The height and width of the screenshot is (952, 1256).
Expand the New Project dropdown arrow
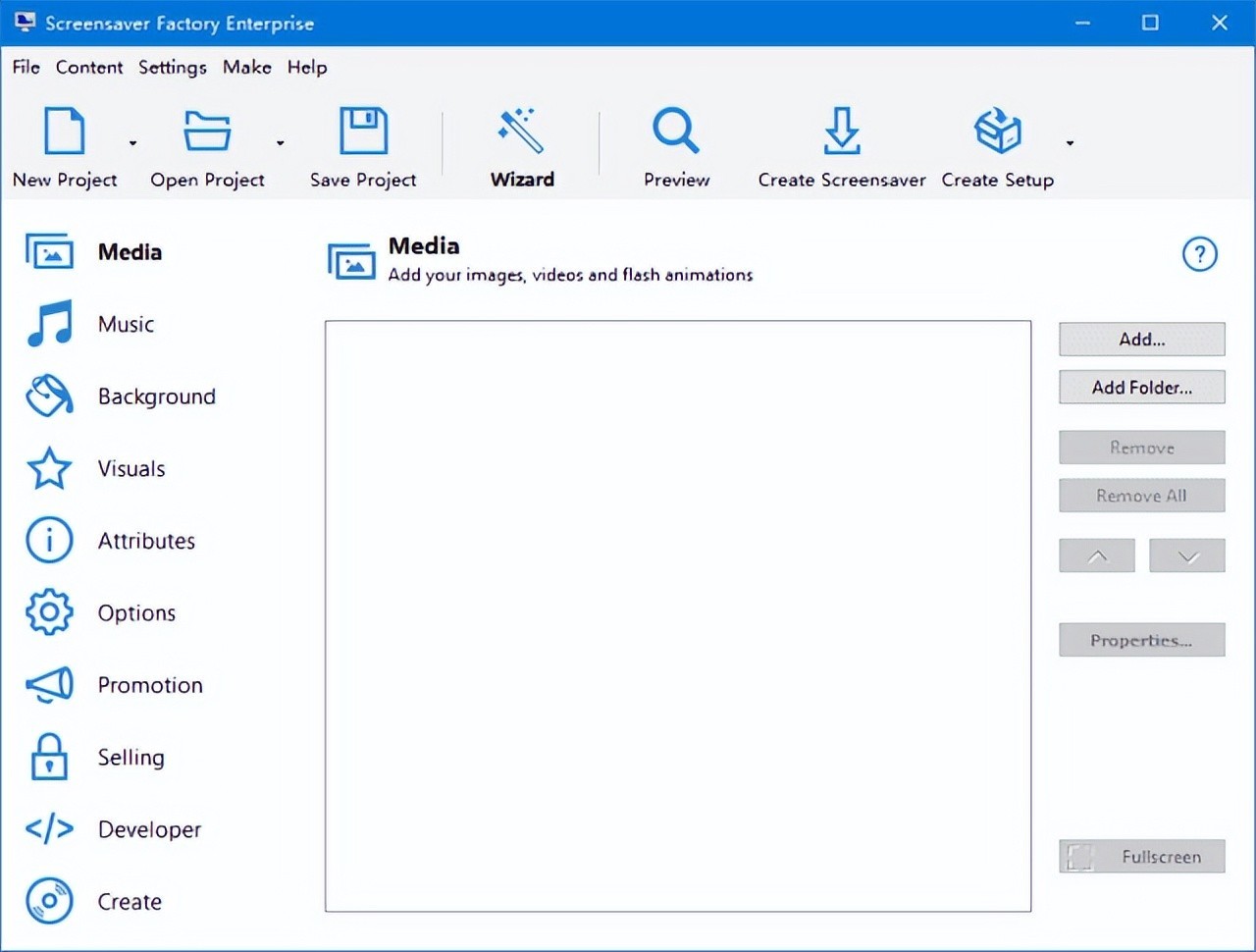pyautogui.click(x=132, y=143)
